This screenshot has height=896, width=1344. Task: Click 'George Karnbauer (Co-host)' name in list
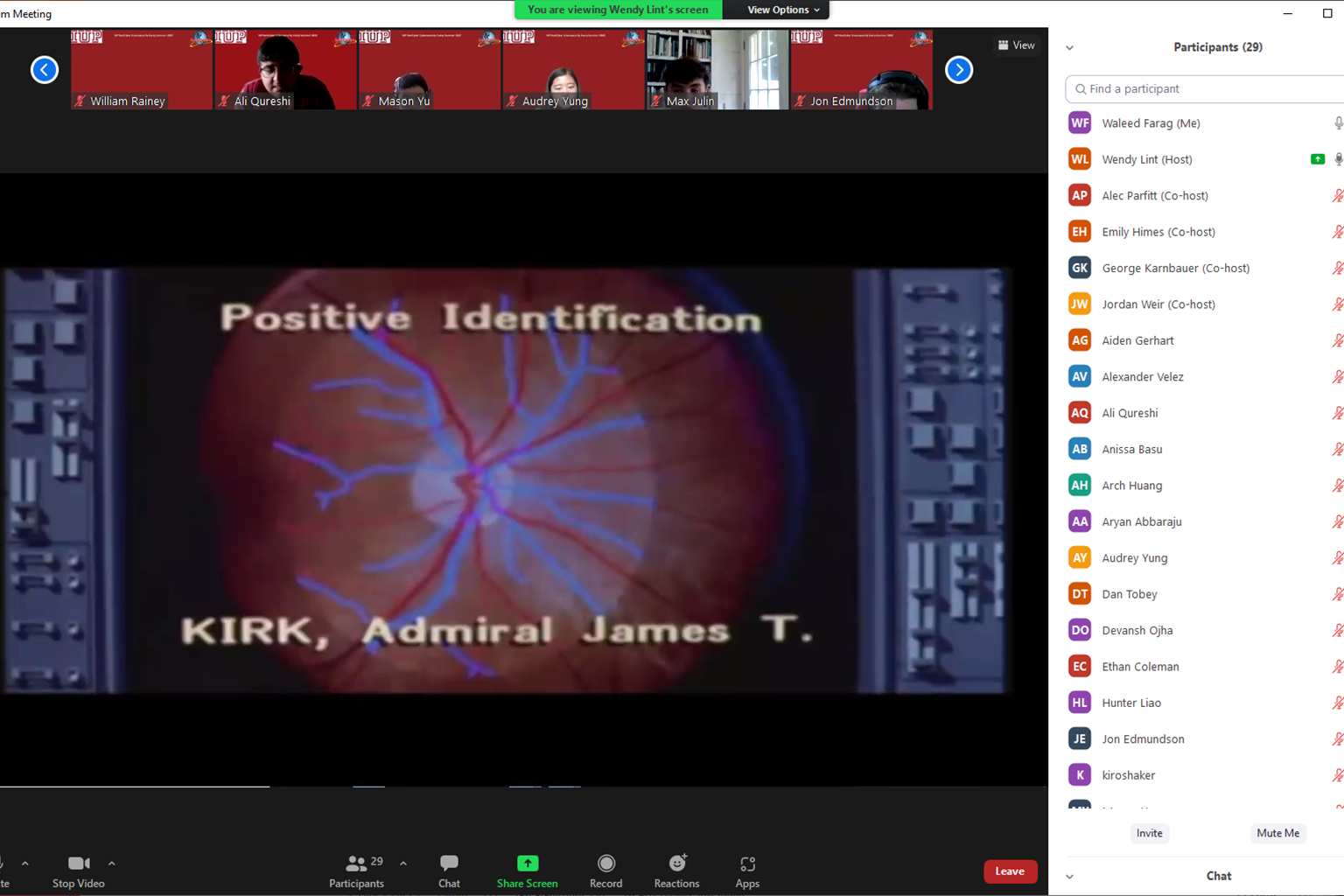1176,268
